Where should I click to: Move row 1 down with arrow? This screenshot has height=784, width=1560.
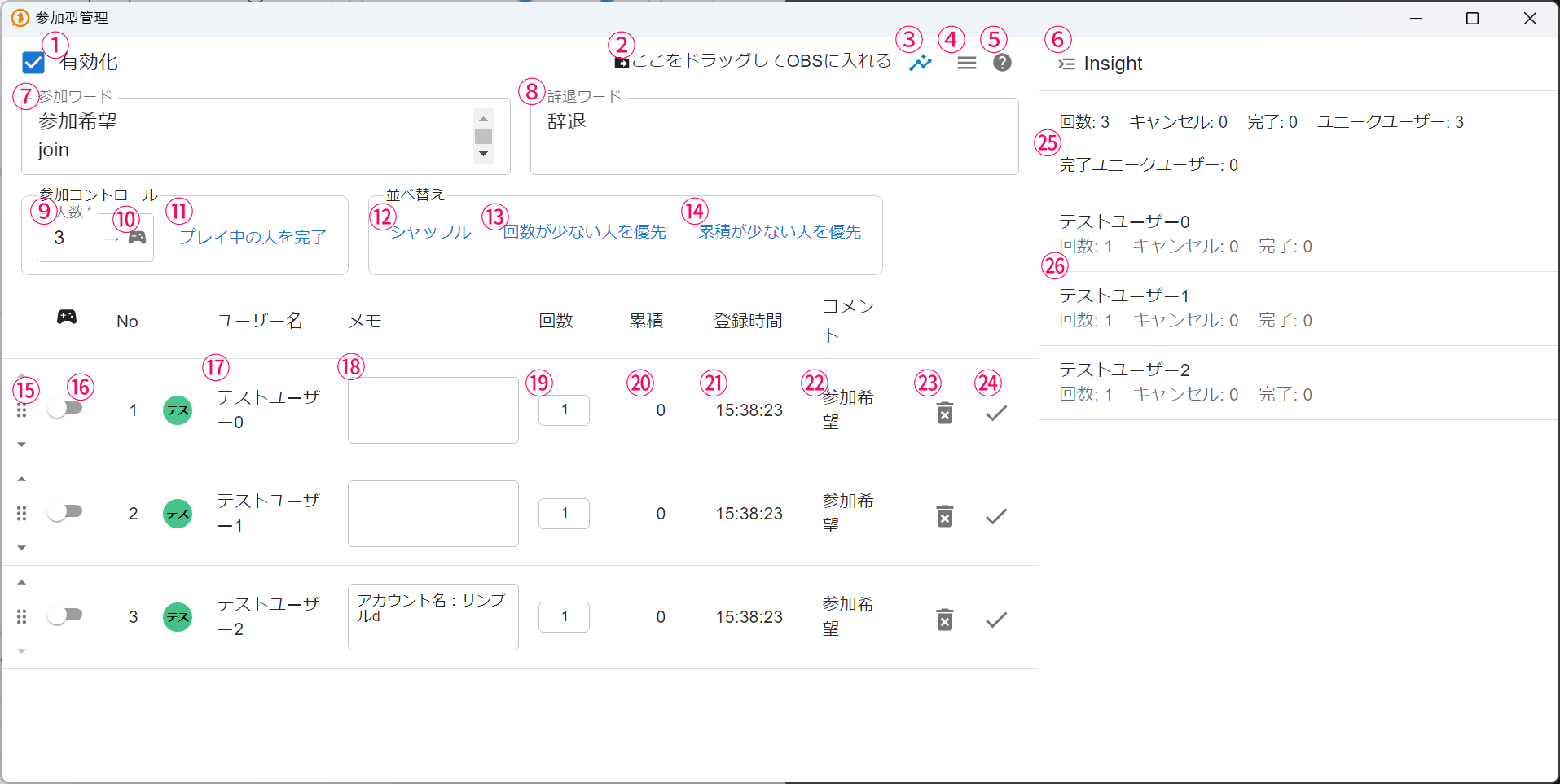pyautogui.click(x=22, y=445)
